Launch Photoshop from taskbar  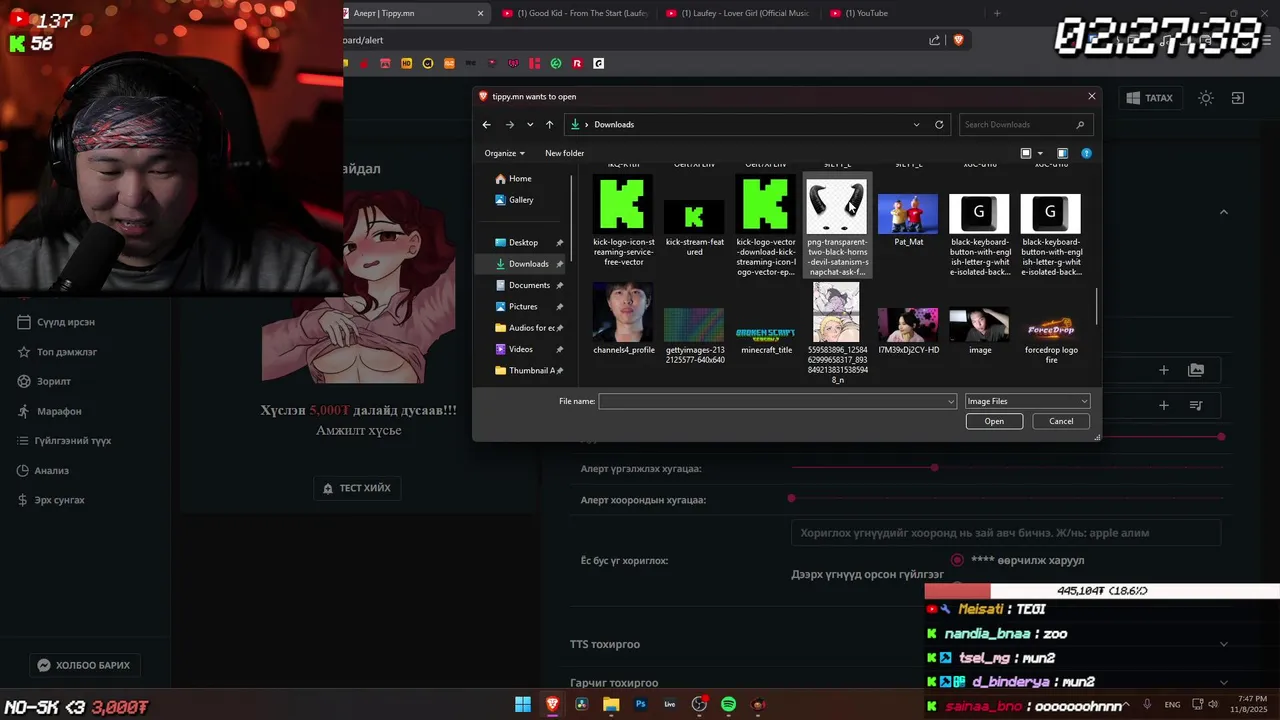coord(641,704)
